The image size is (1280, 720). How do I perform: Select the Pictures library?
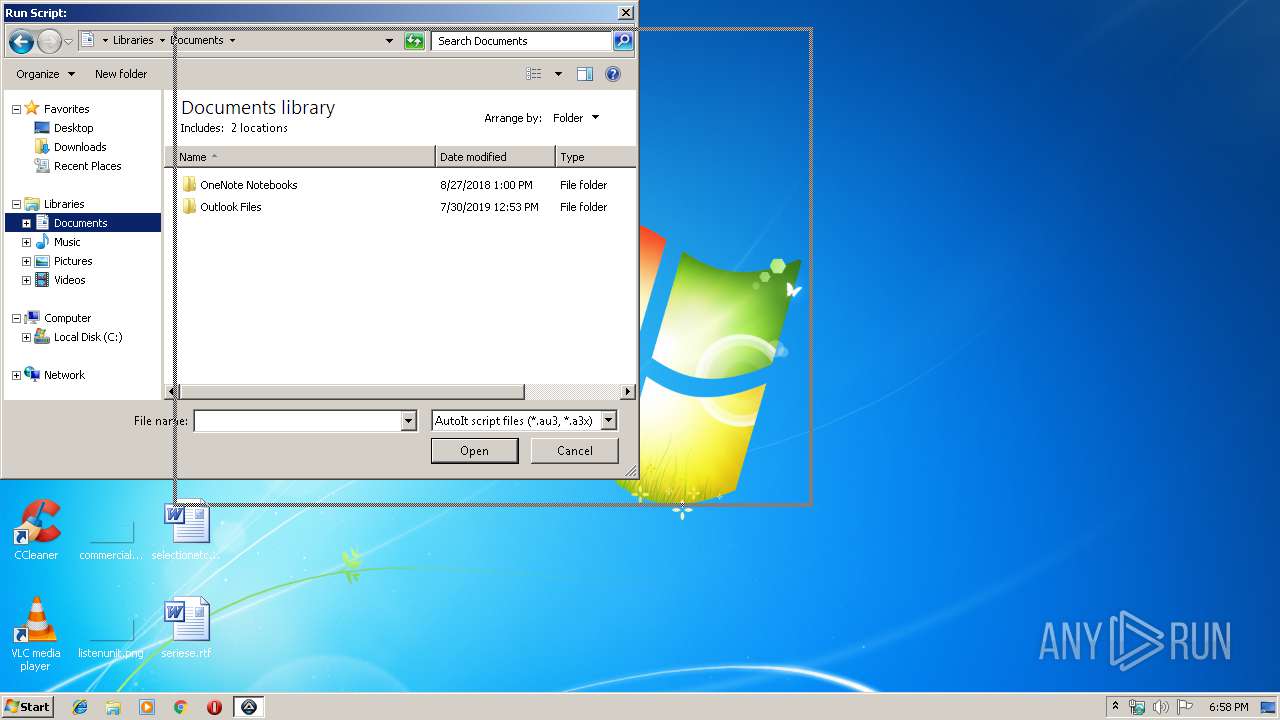coord(73,261)
